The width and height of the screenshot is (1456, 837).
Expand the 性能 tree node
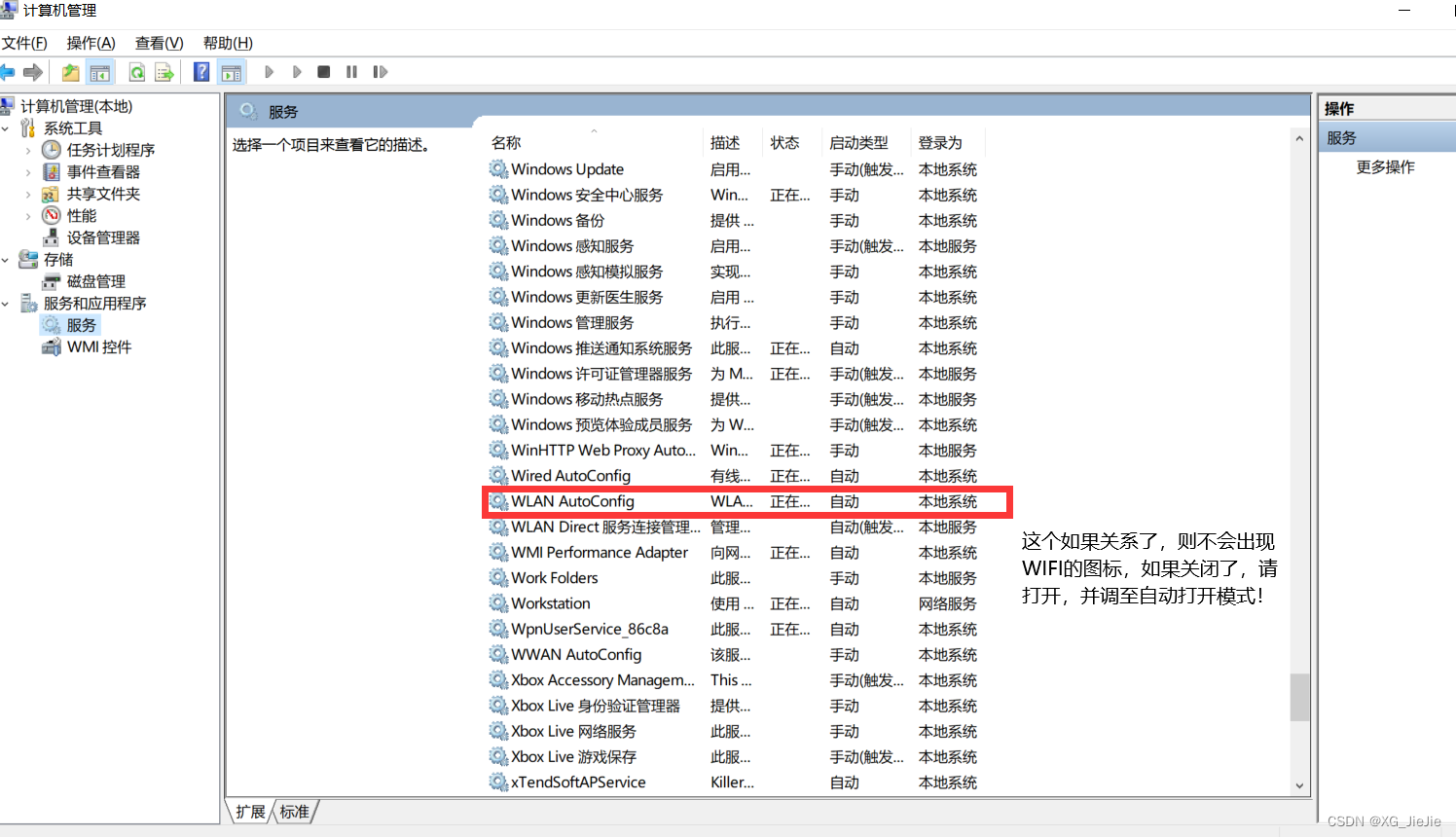click(28, 216)
